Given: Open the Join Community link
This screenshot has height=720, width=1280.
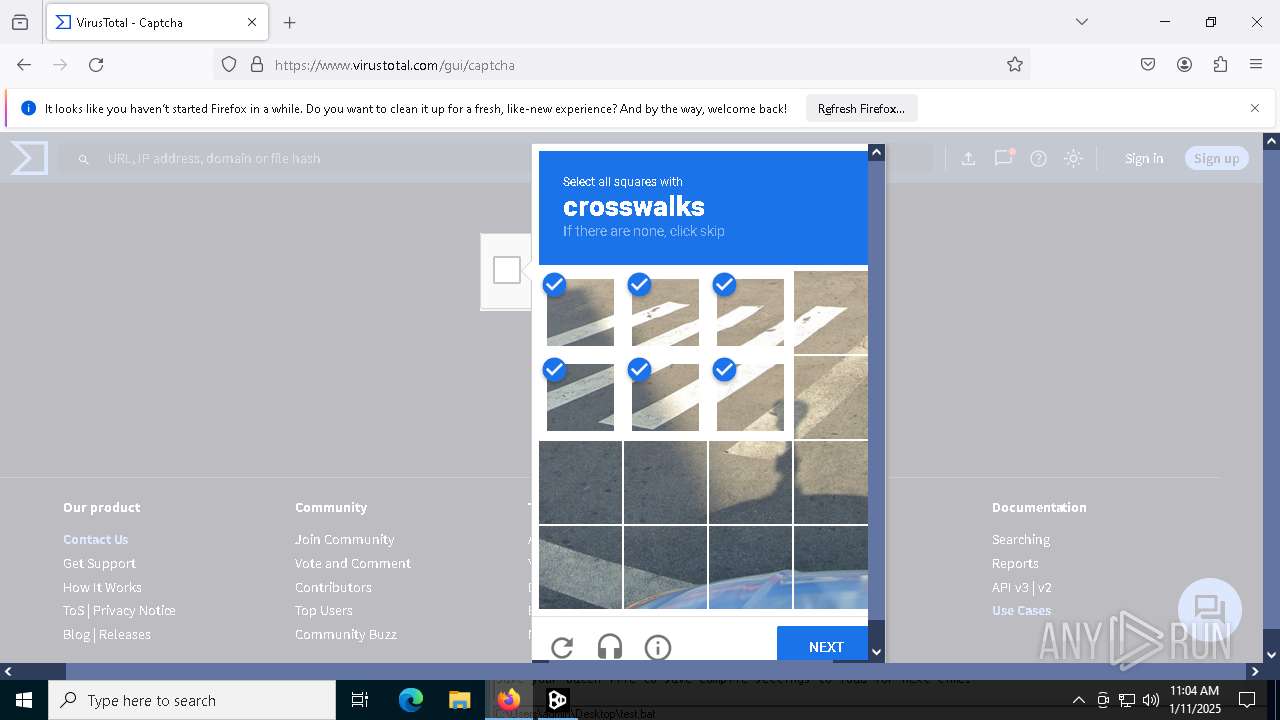Looking at the screenshot, I should [344, 539].
